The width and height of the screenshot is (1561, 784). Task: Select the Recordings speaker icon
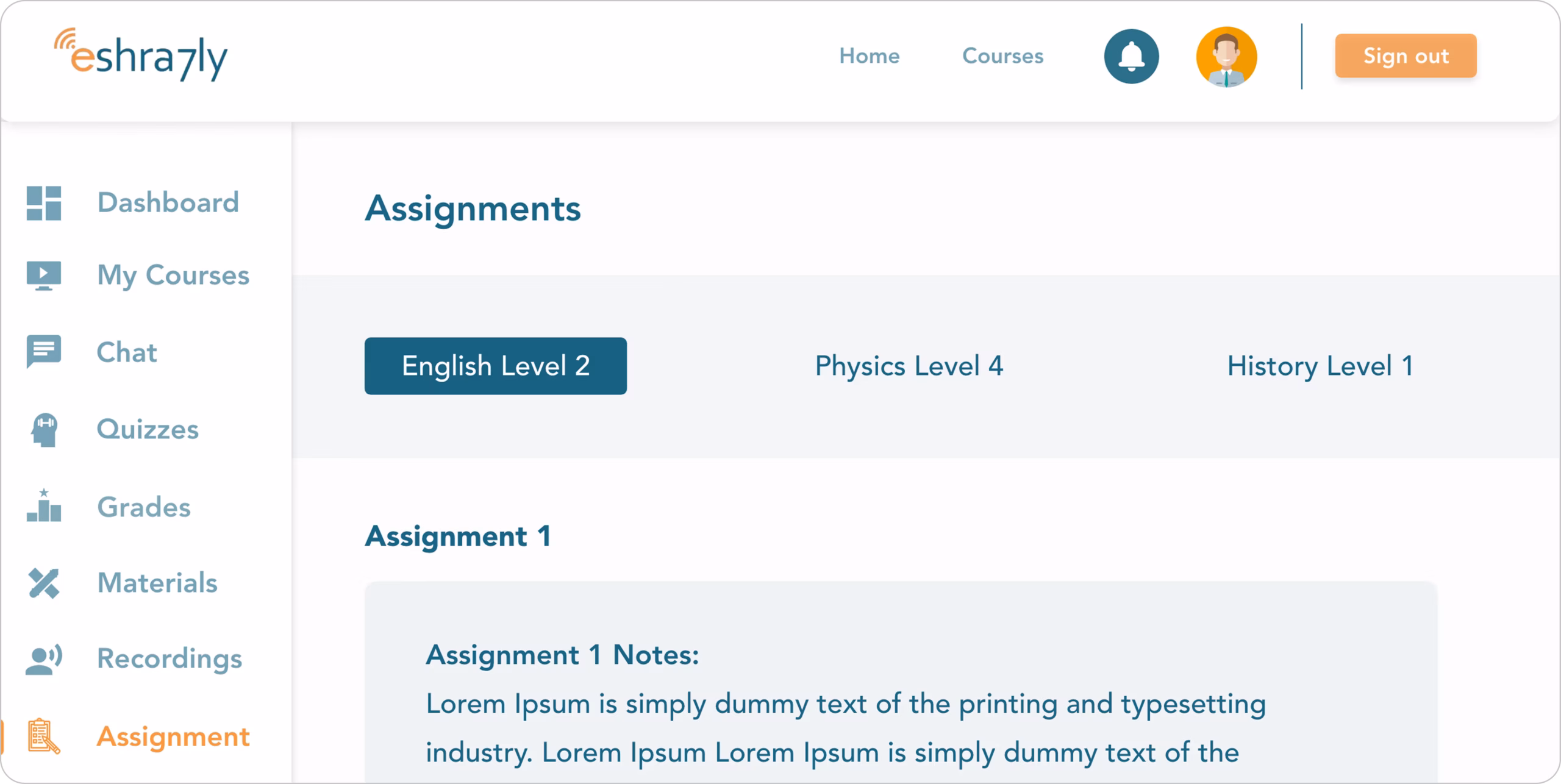coord(44,659)
